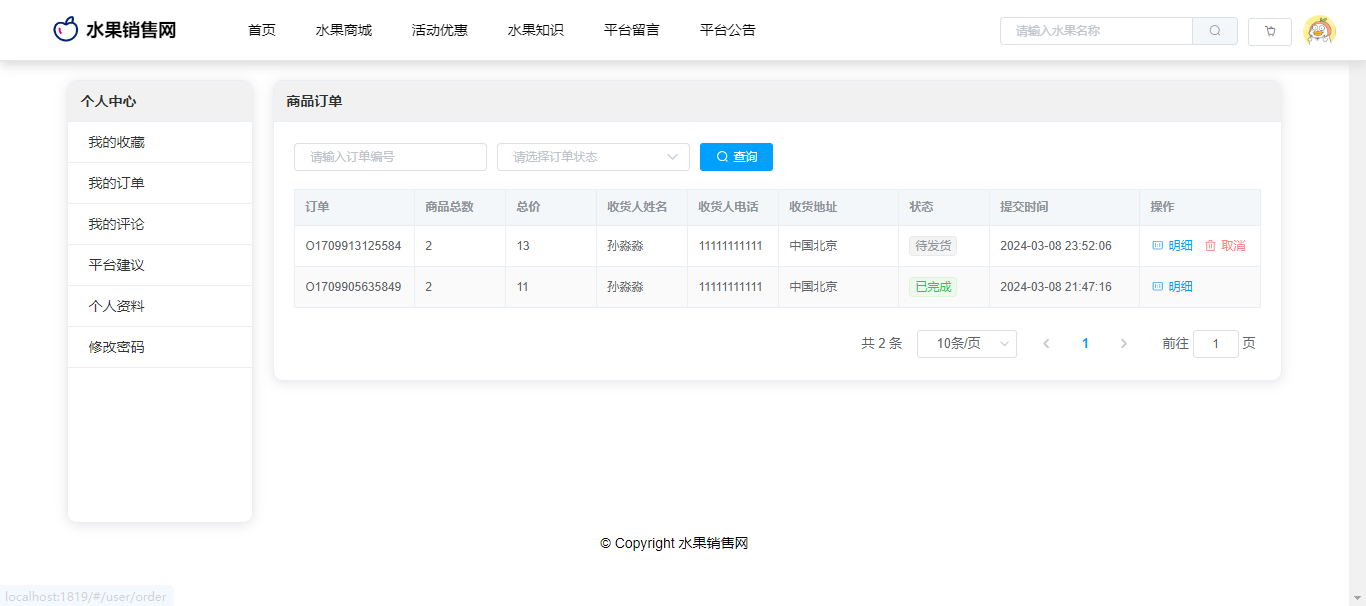Go to previous page arrow

[x=1046, y=344]
